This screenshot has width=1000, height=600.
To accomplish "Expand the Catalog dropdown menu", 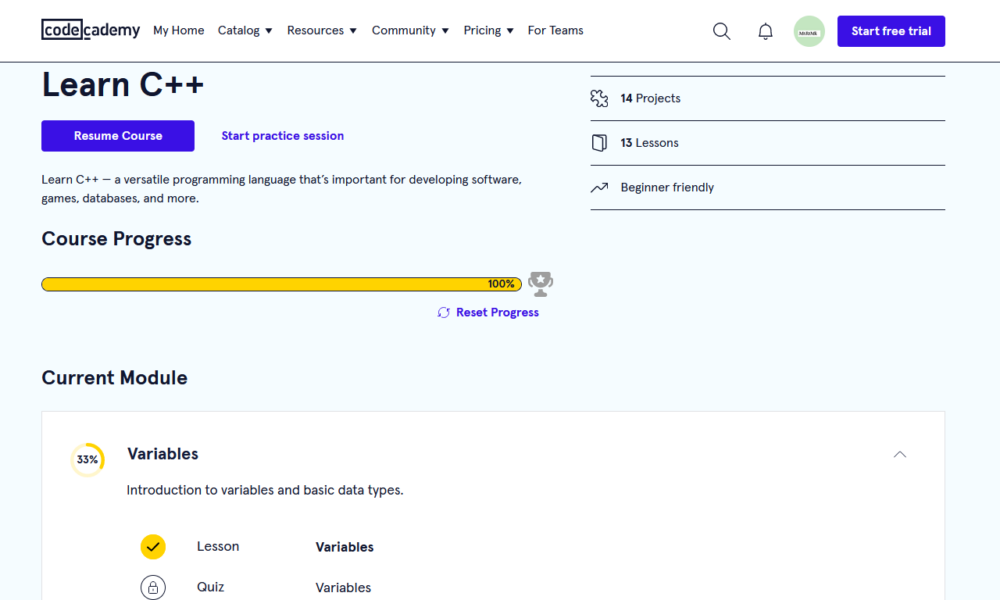I will tap(245, 31).
